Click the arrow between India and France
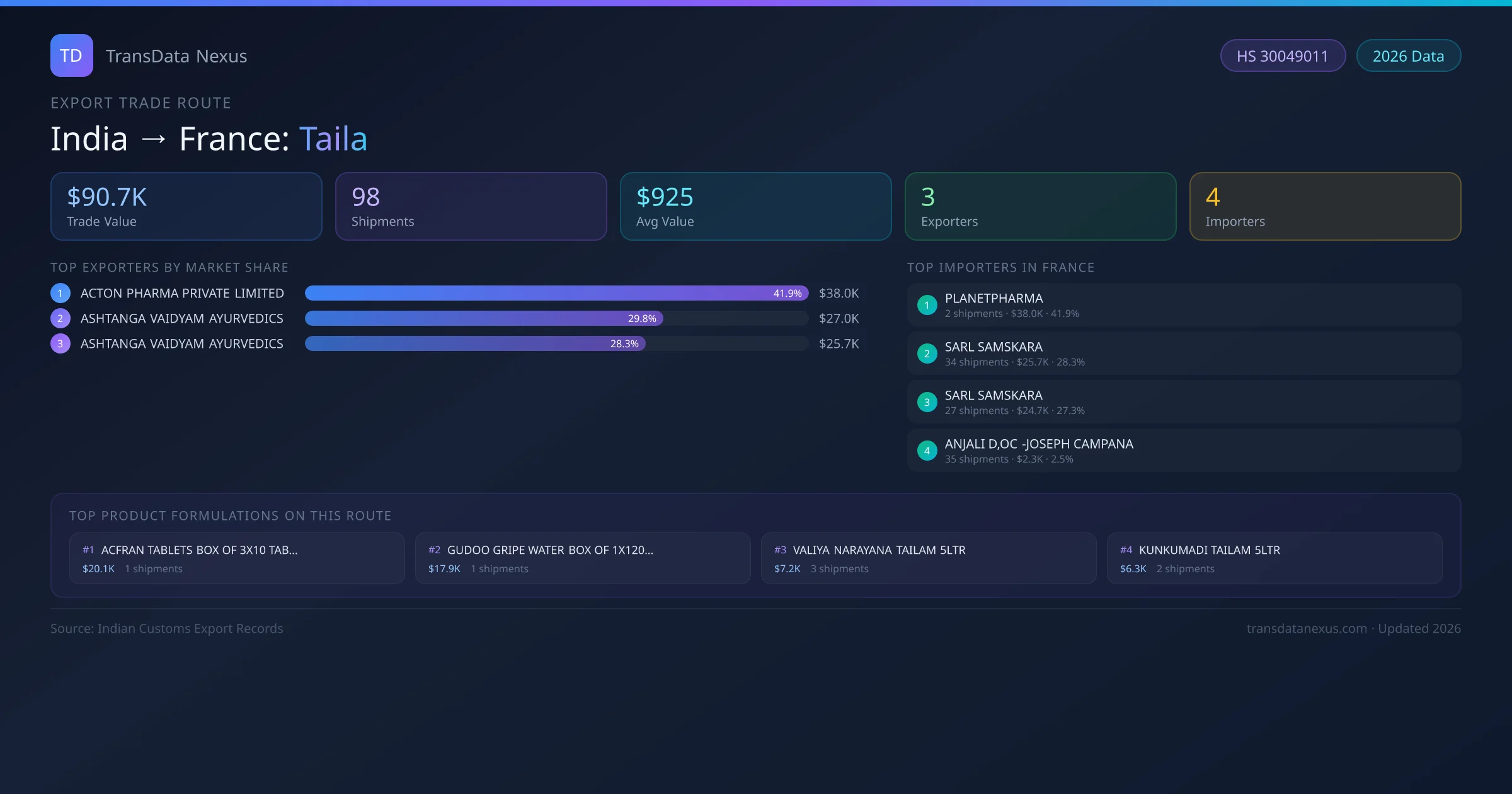The height and width of the screenshot is (794, 1512). (154, 139)
